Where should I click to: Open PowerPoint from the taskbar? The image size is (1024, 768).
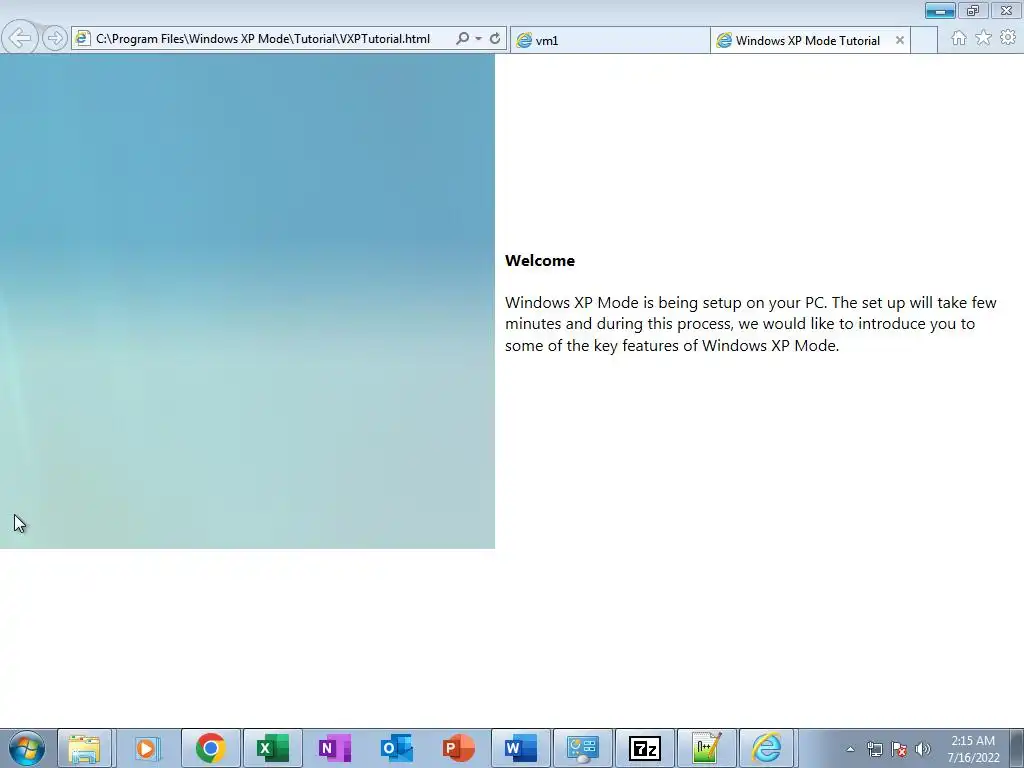(458, 748)
